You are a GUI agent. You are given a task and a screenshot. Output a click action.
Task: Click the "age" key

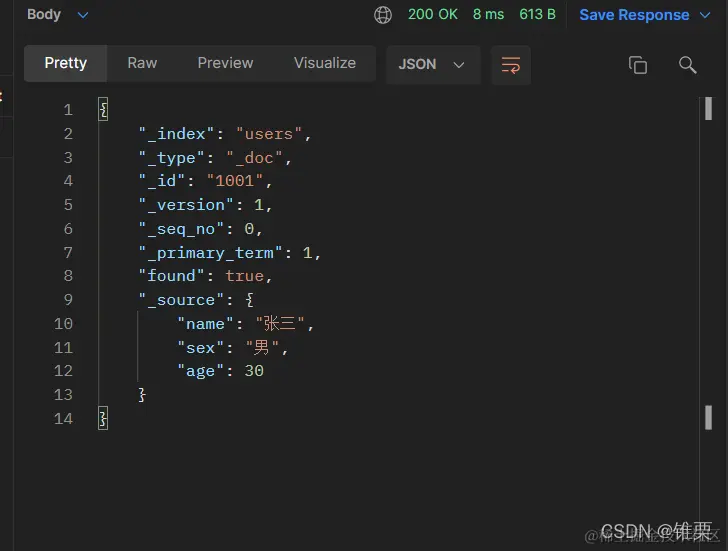click(201, 371)
